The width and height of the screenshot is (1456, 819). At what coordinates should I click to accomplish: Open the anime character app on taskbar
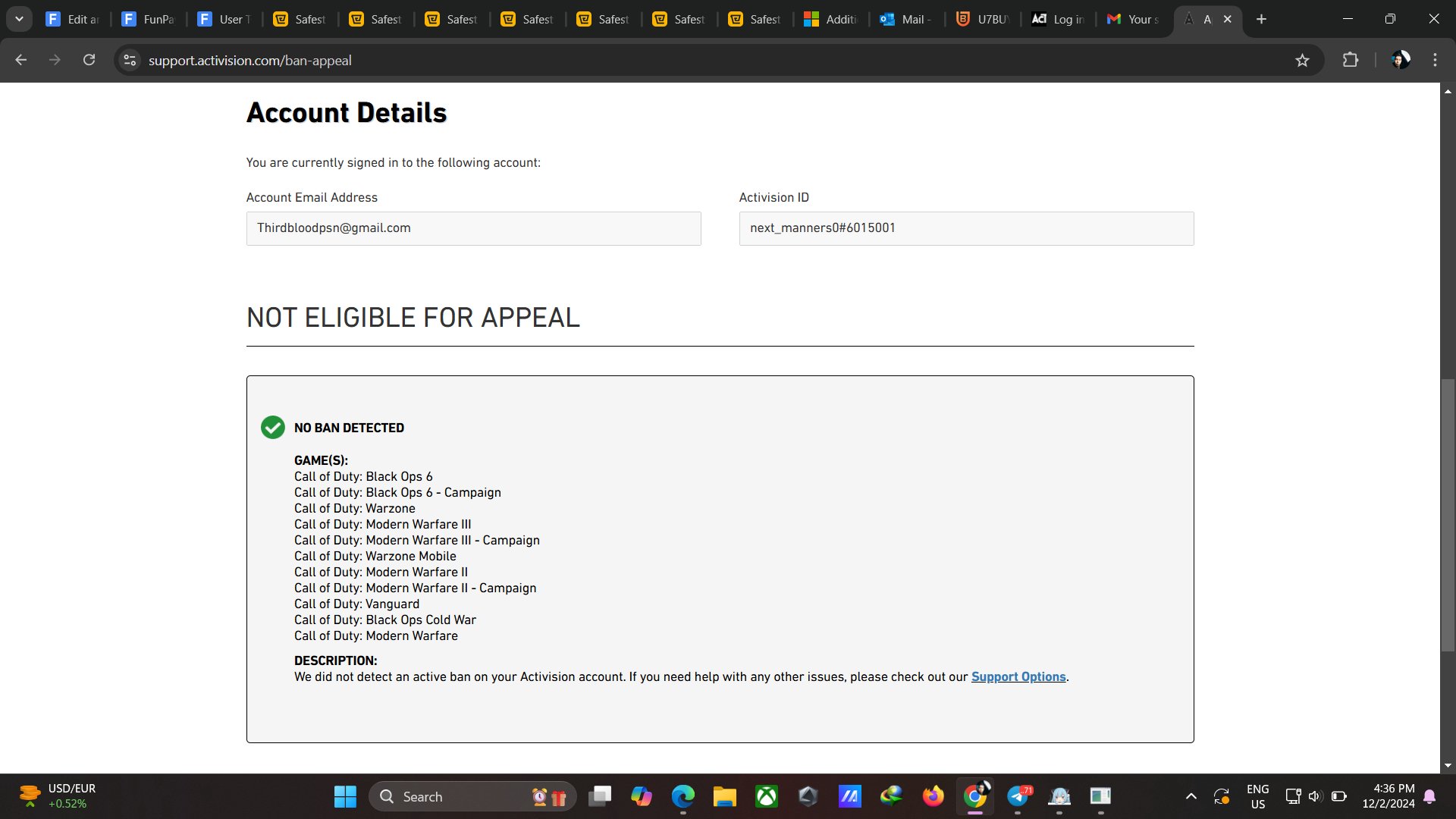click(1059, 796)
